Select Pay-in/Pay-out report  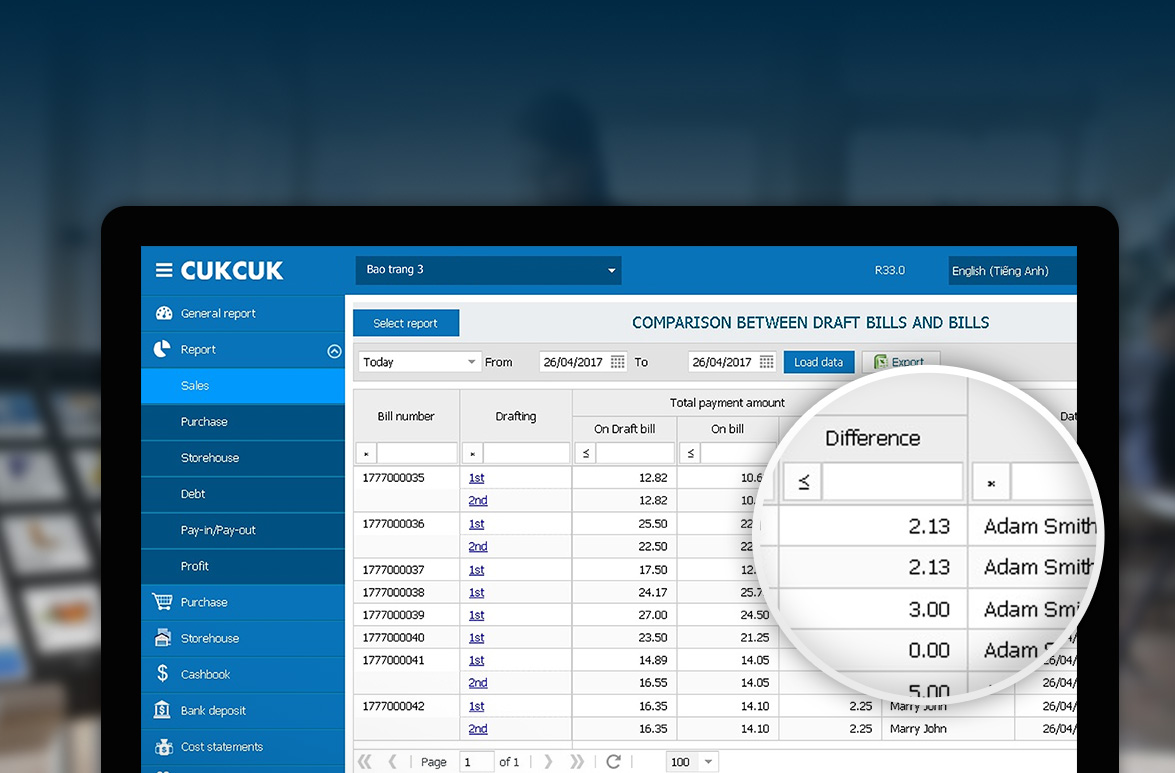(x=243, y=530)
